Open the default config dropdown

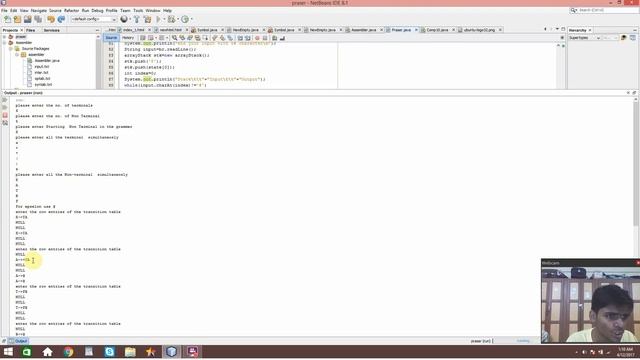point(93,19)
